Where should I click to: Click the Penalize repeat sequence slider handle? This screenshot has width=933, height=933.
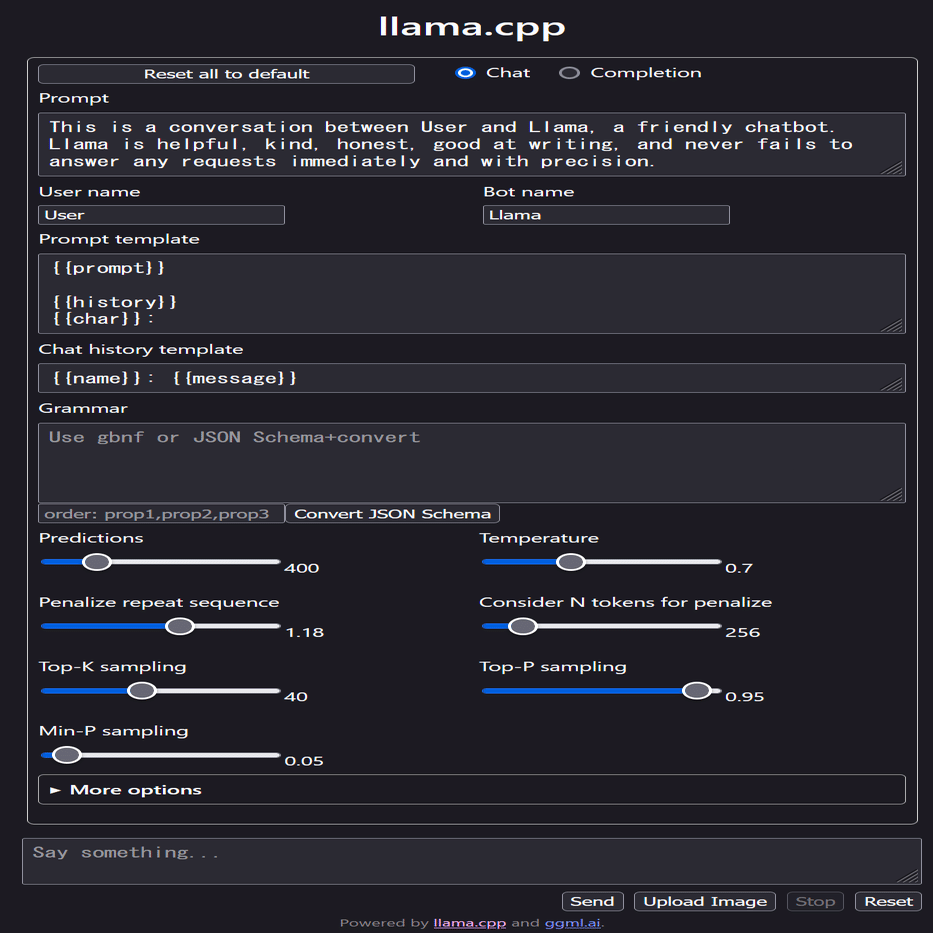tap(180, 626)
